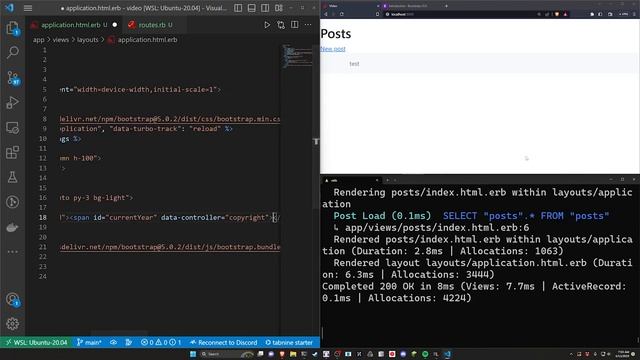This screenshot has width=640, height=360.
Task: Select the Video browser tab
Action: [x=350, y=6]
